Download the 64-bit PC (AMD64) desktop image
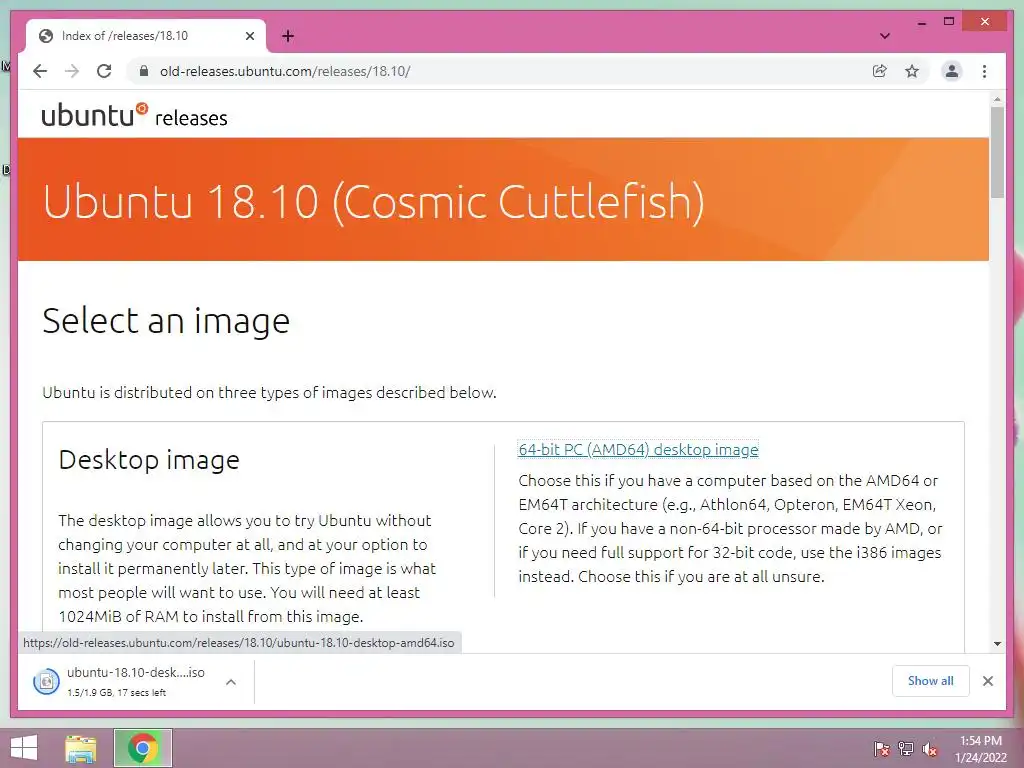This screenshot has width=1024, height=768. click(638, 449)
